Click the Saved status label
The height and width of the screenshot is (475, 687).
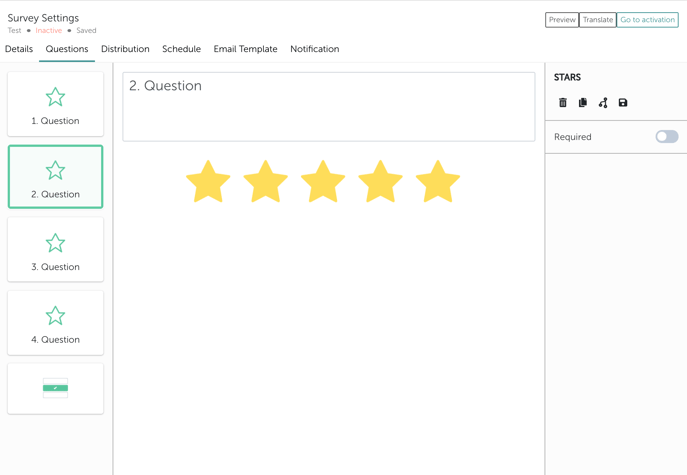pyautogui.click(x=86, y=31)
